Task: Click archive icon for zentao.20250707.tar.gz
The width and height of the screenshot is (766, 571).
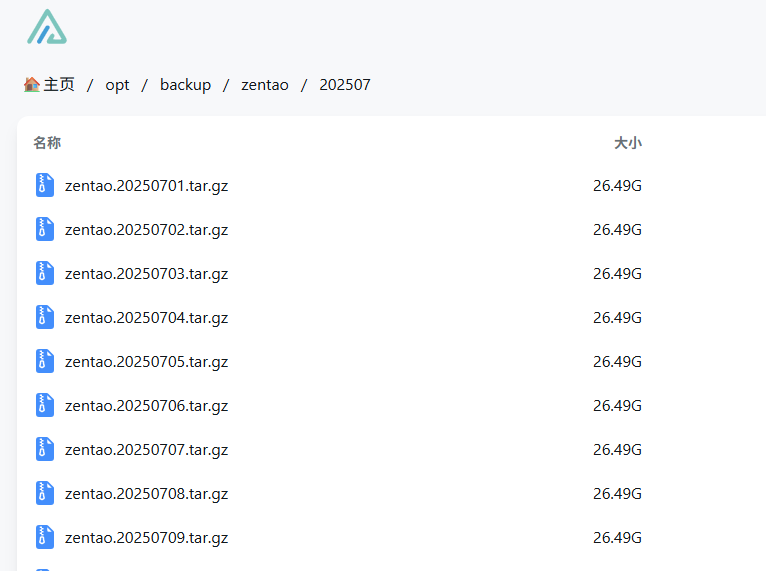Action: point(44,449)
